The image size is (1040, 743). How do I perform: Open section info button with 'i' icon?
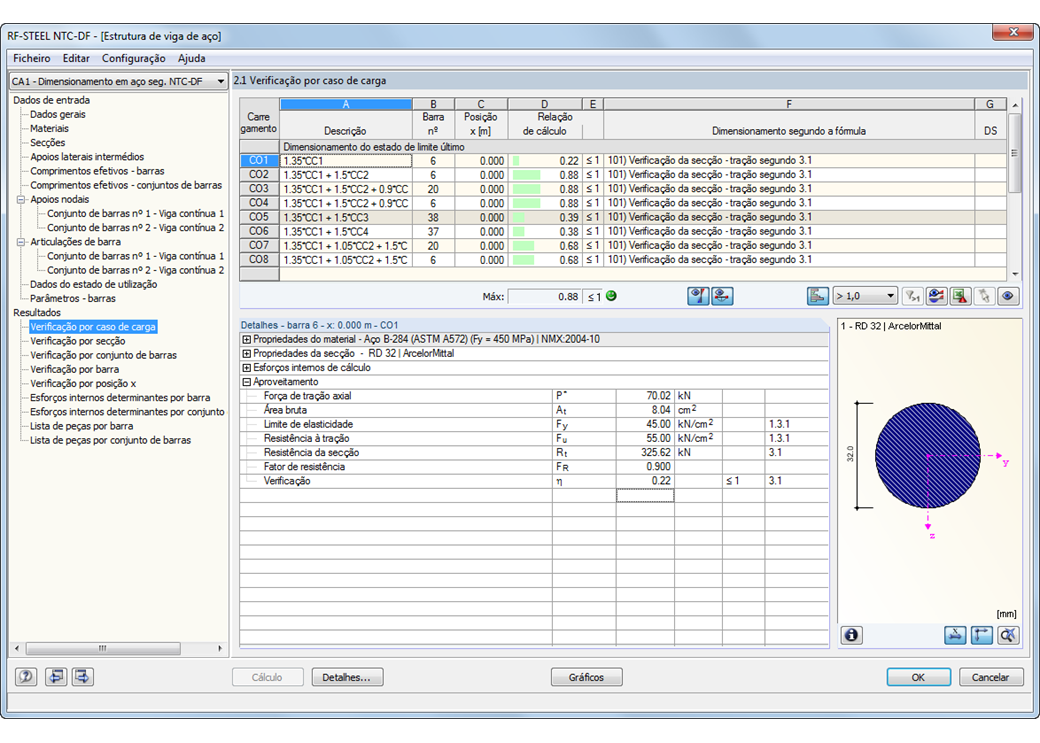pos(852,636)
